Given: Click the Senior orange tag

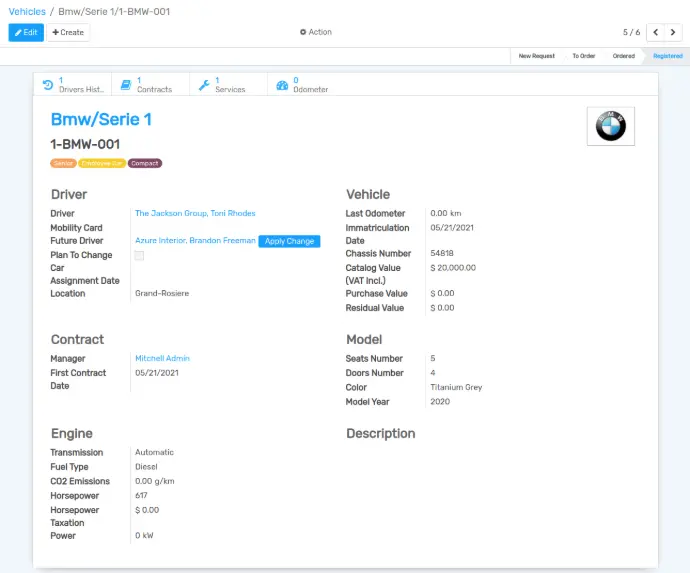Looking at the screenshot, I should [x=63, y=163].
